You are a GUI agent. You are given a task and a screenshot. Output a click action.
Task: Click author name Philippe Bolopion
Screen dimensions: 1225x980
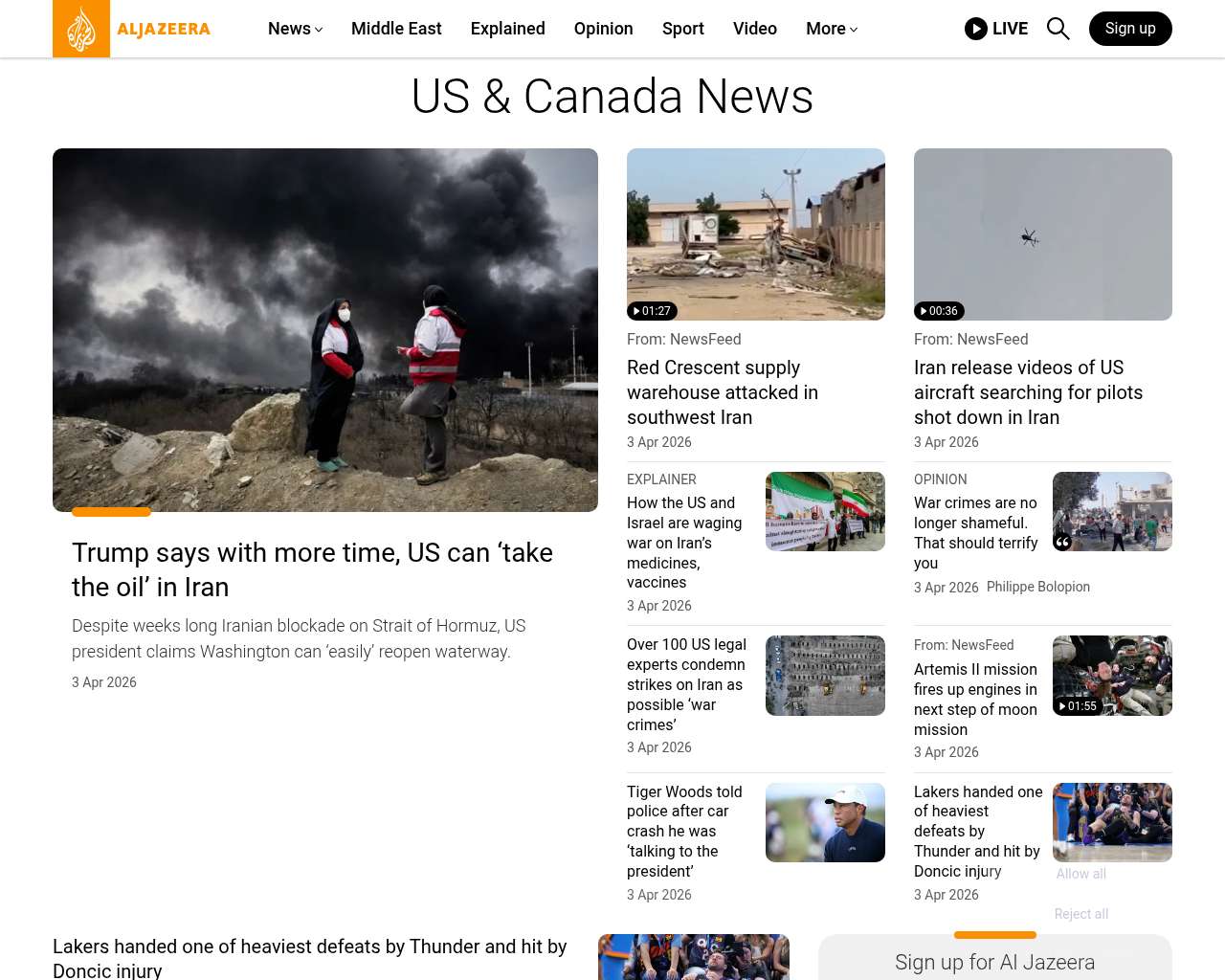pyautogui.click(x=1038, y=587)
